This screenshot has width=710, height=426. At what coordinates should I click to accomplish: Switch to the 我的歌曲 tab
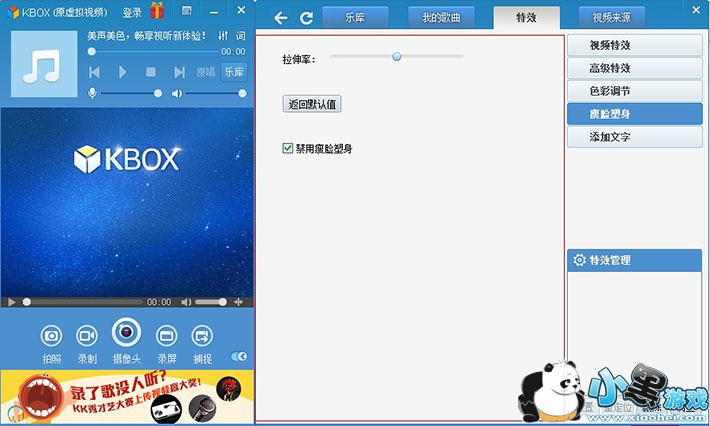click(x=441, y=18)
